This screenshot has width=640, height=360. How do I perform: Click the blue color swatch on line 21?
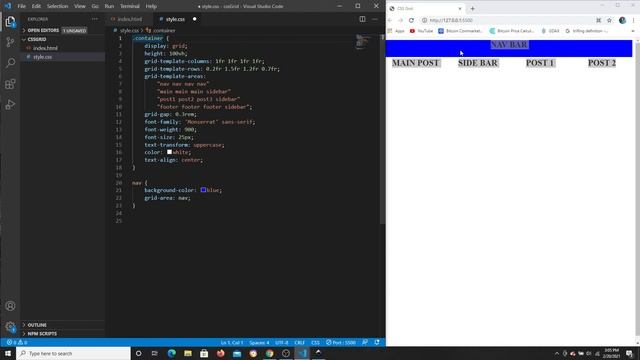pos(203,190)
